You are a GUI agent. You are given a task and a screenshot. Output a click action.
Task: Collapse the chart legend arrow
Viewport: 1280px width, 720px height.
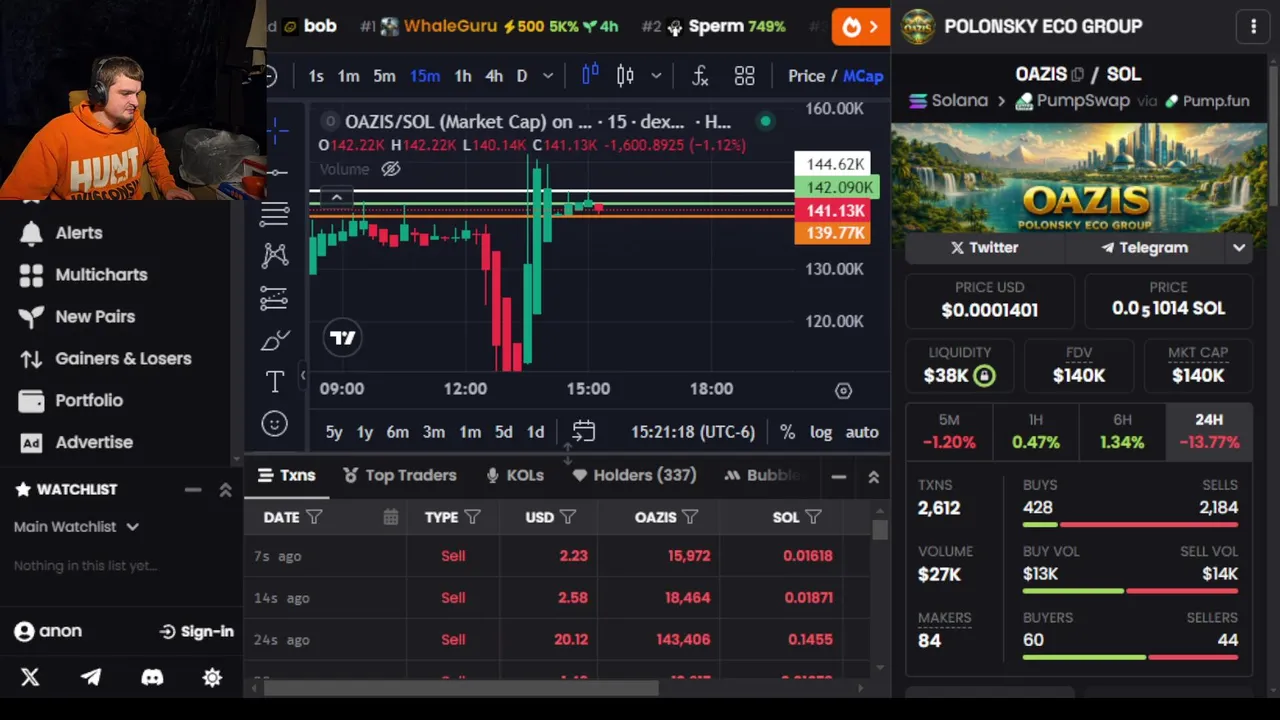point(337,197)
